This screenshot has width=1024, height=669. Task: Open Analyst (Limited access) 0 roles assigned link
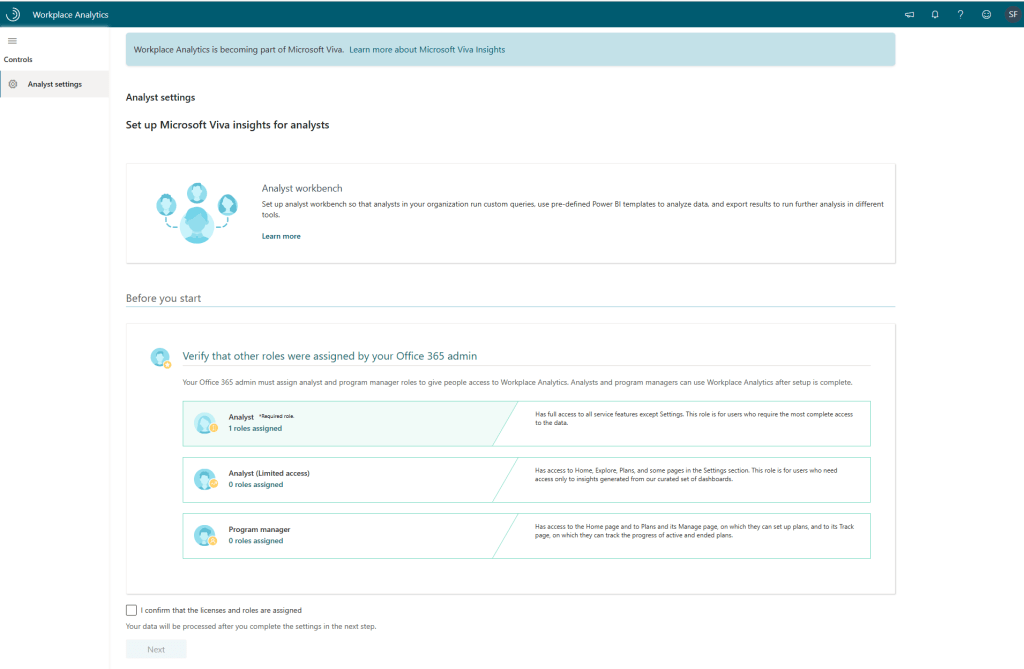255,484
